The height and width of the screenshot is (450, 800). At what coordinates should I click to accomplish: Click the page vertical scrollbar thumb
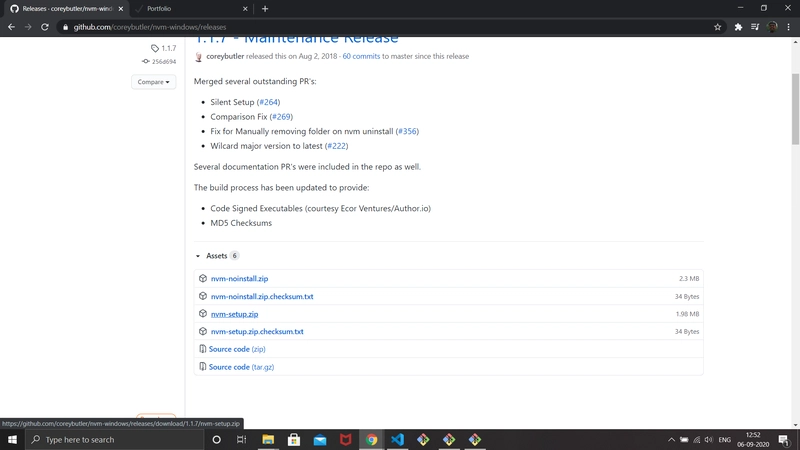tap(795, 108)
